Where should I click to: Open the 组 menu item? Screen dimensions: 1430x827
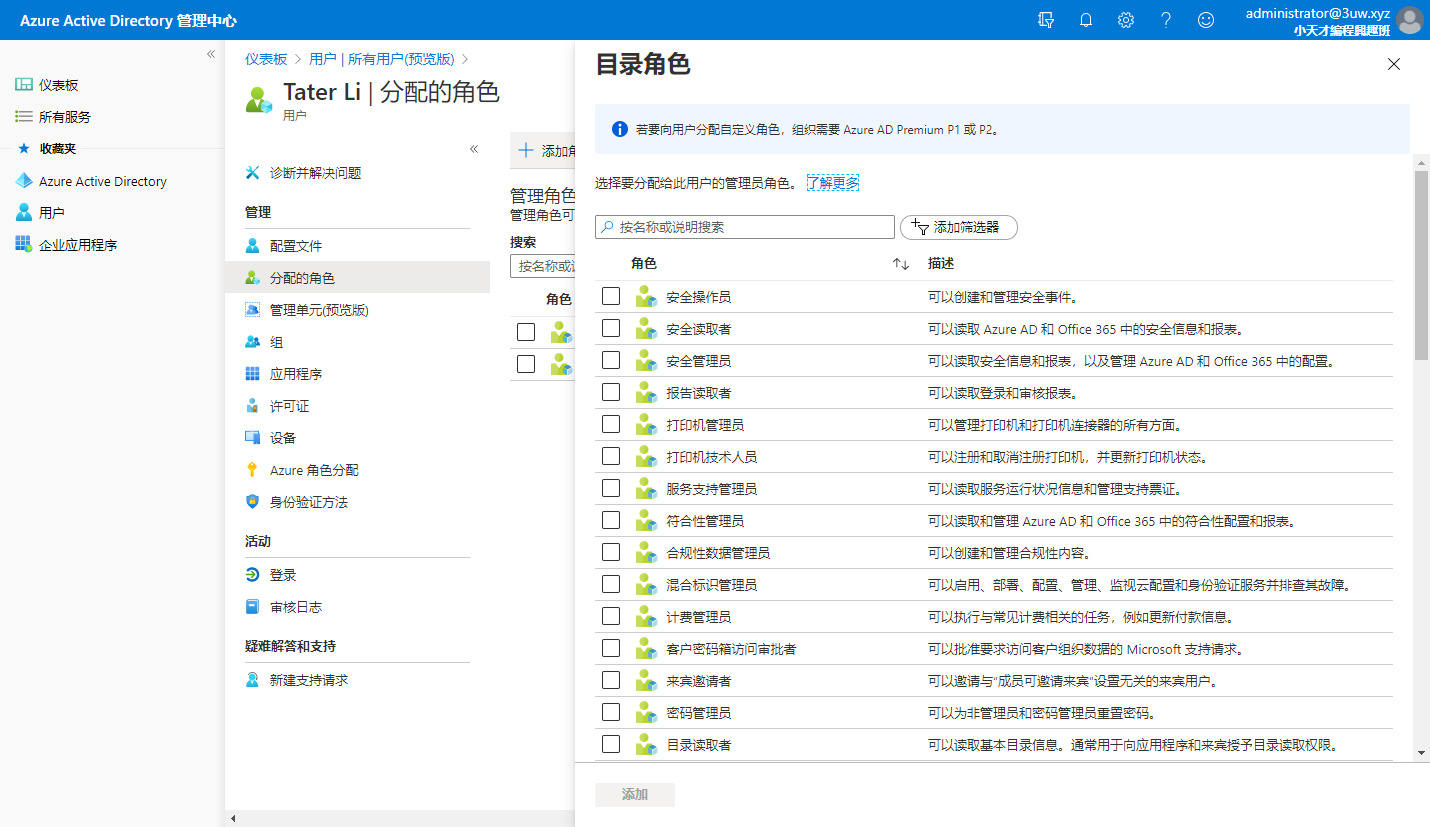tap(358, 342)
